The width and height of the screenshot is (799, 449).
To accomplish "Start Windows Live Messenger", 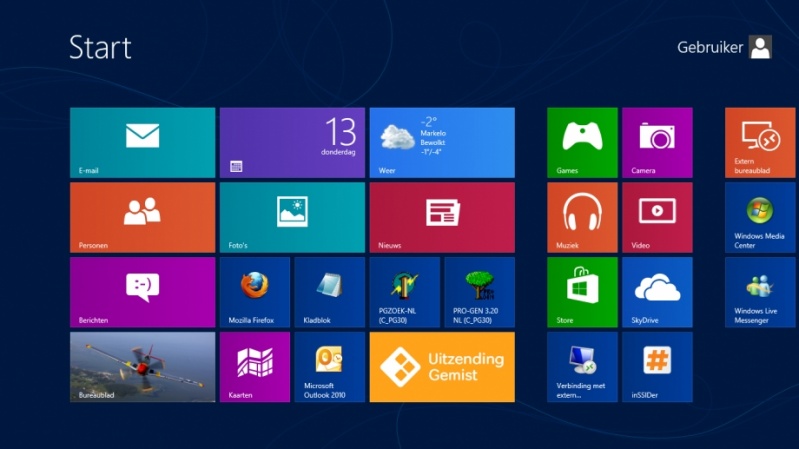I will (760, 292).
